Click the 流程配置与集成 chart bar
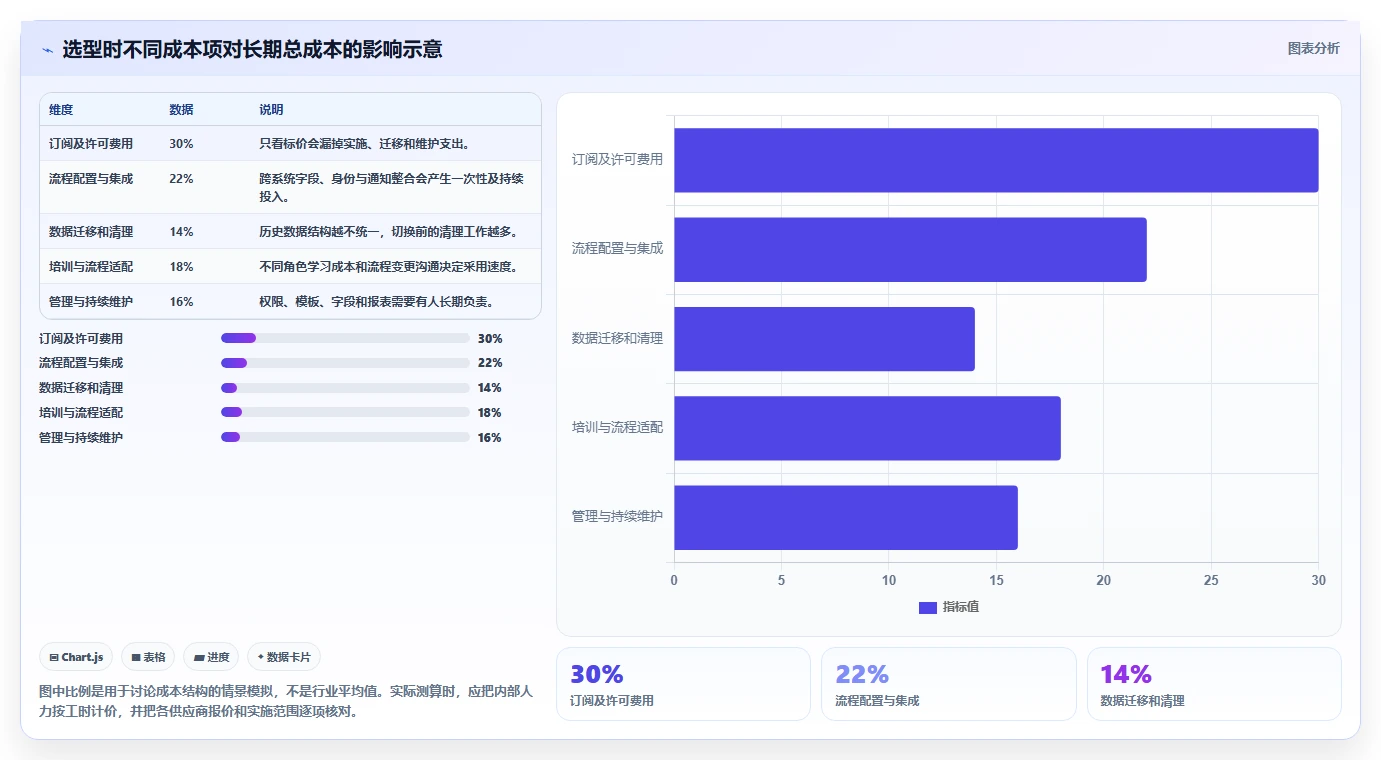This screenshot has height=760, width=1381. (x=910, y=249)
